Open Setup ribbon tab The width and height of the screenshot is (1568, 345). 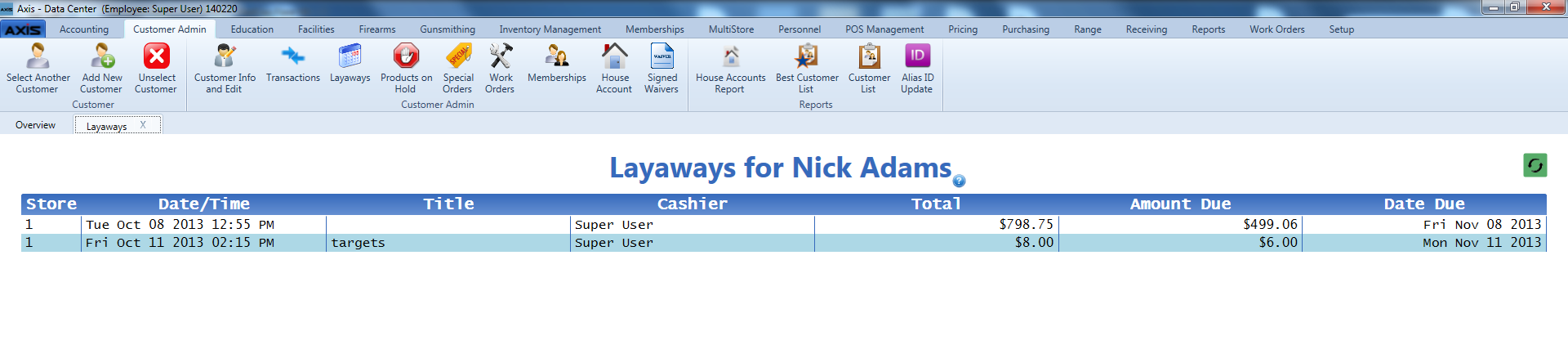click(1341, 29)
